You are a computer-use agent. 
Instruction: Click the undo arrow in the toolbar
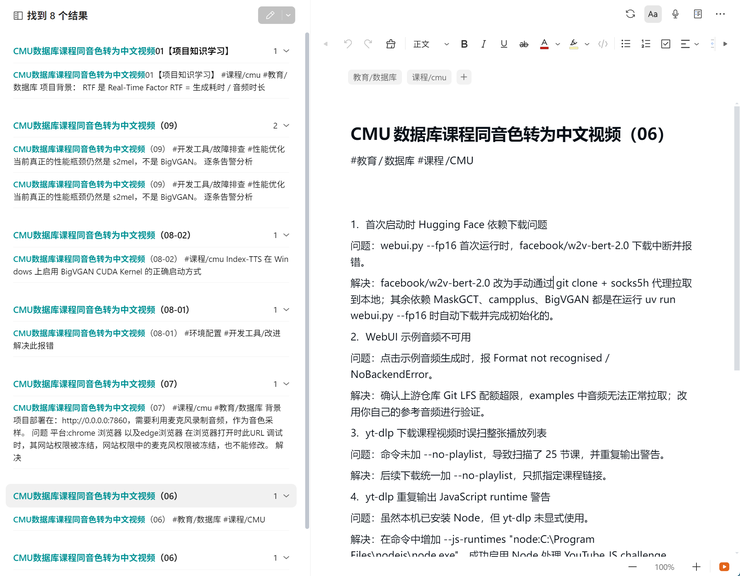(348, 44)
